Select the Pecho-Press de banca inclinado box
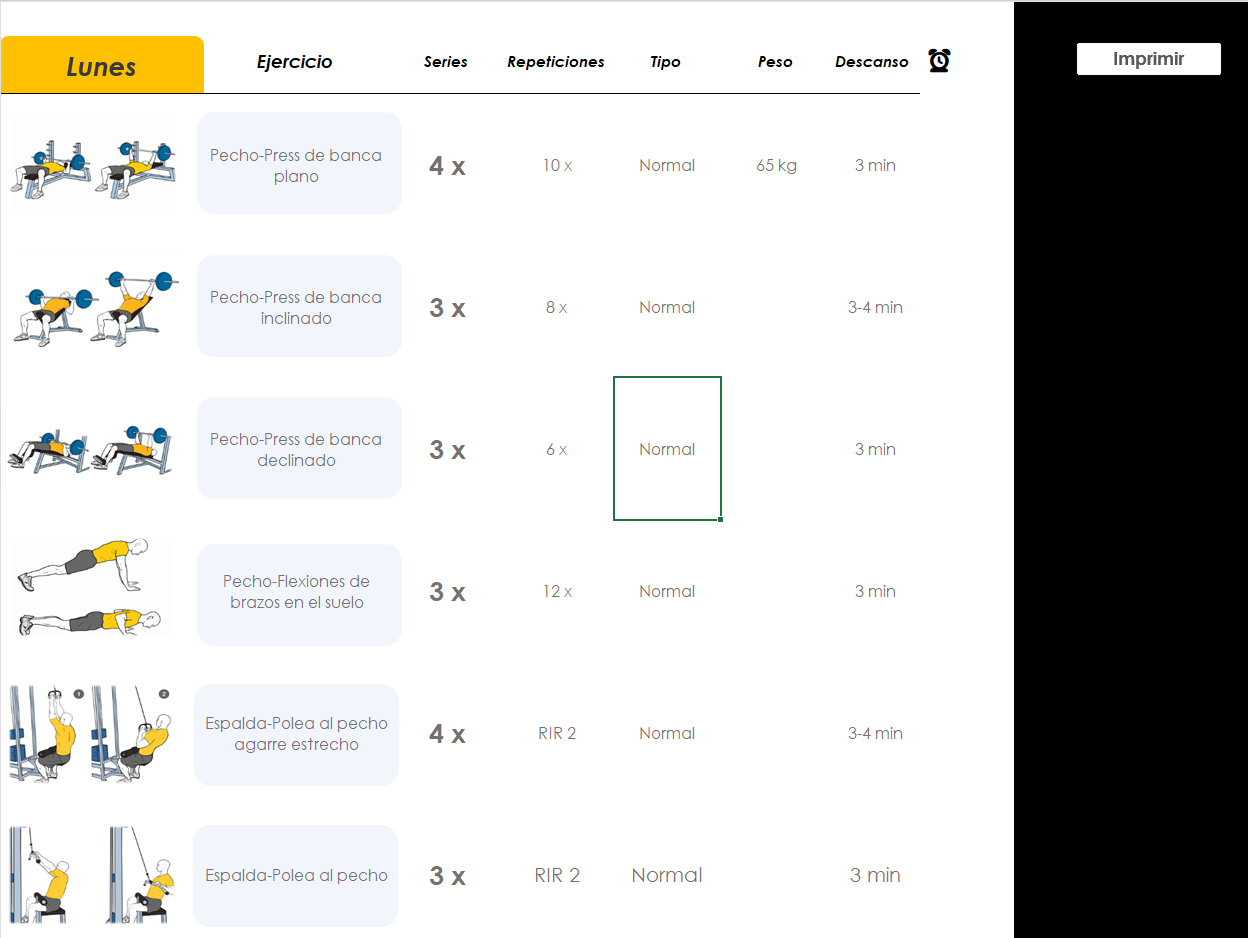This screenshot has width=1248, height=938. click(299, 306)
